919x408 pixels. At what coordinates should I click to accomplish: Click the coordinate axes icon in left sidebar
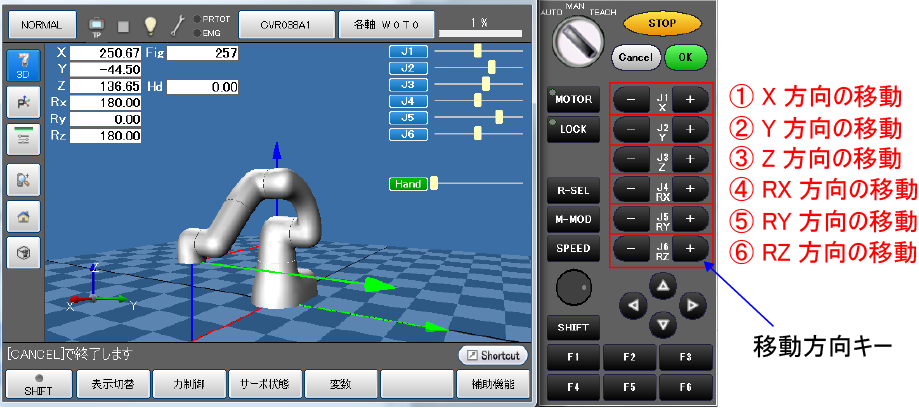(23, 102)
